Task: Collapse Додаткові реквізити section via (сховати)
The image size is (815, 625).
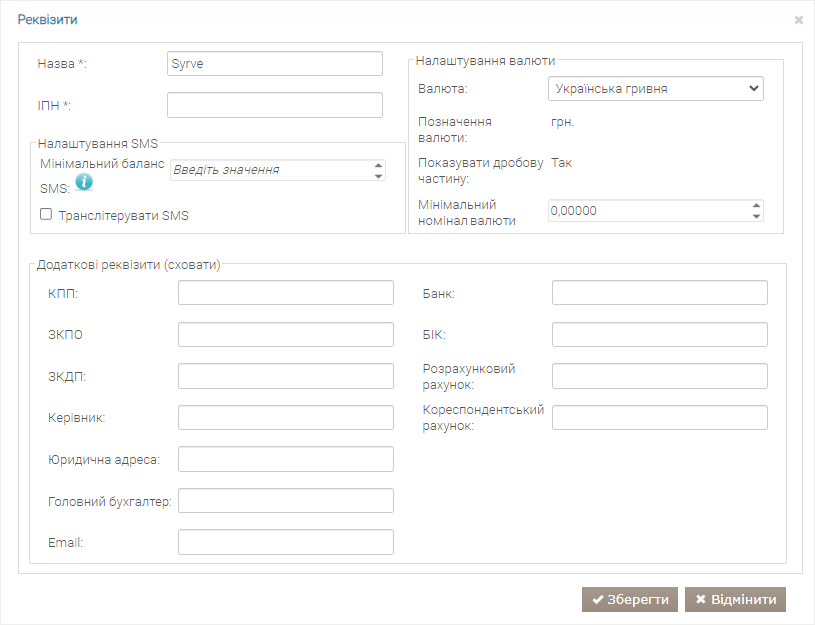Action: pos(192,265)
